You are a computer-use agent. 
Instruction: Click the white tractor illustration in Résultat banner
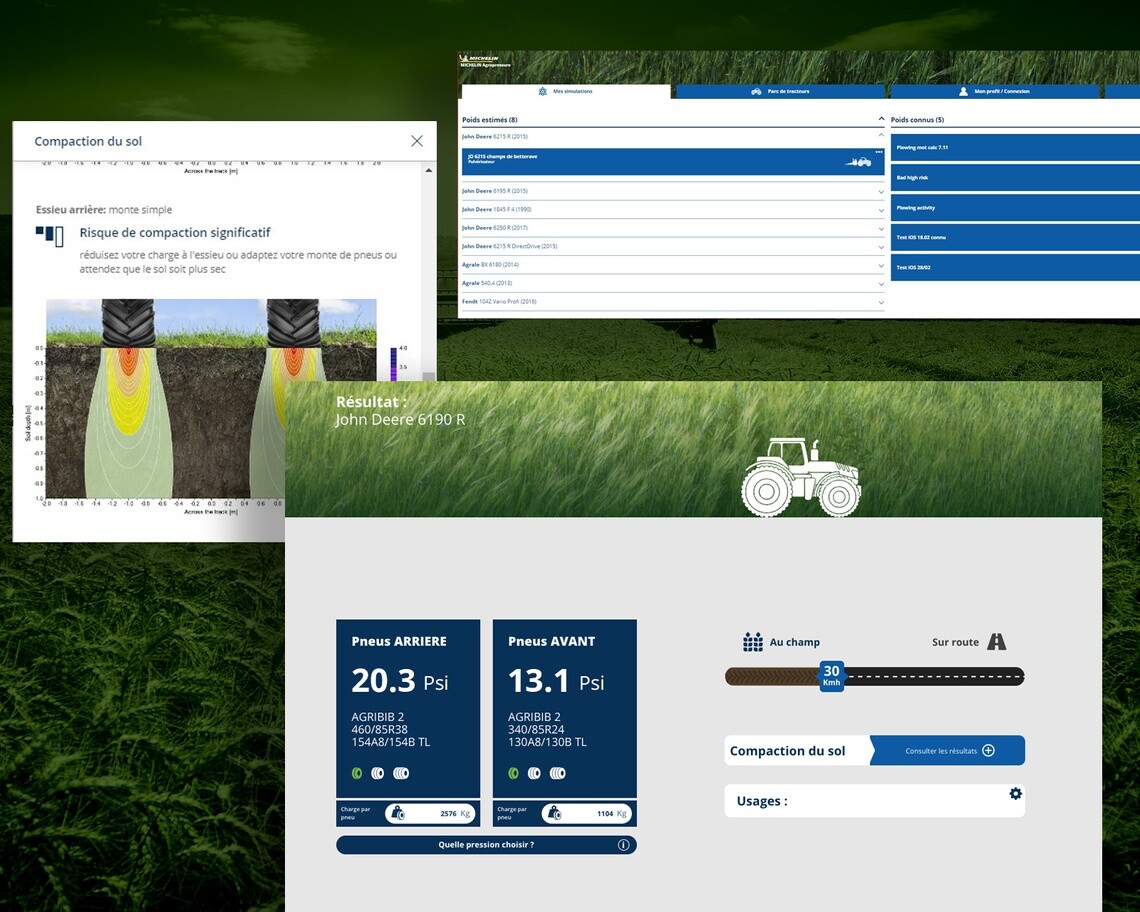[x=800, y=476]
